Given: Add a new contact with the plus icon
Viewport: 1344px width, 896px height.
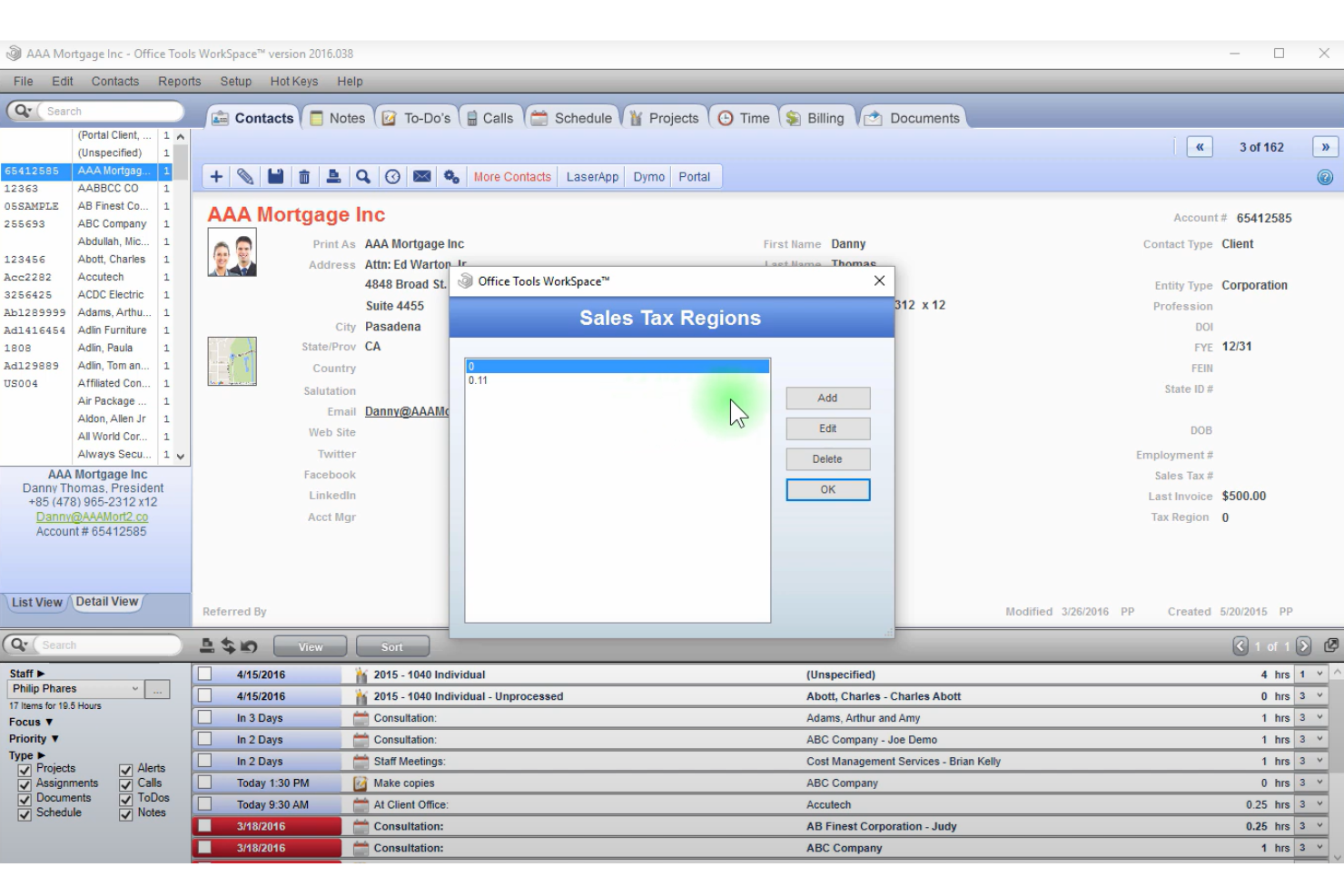Looking at the screenshot, I should point(216,177).
